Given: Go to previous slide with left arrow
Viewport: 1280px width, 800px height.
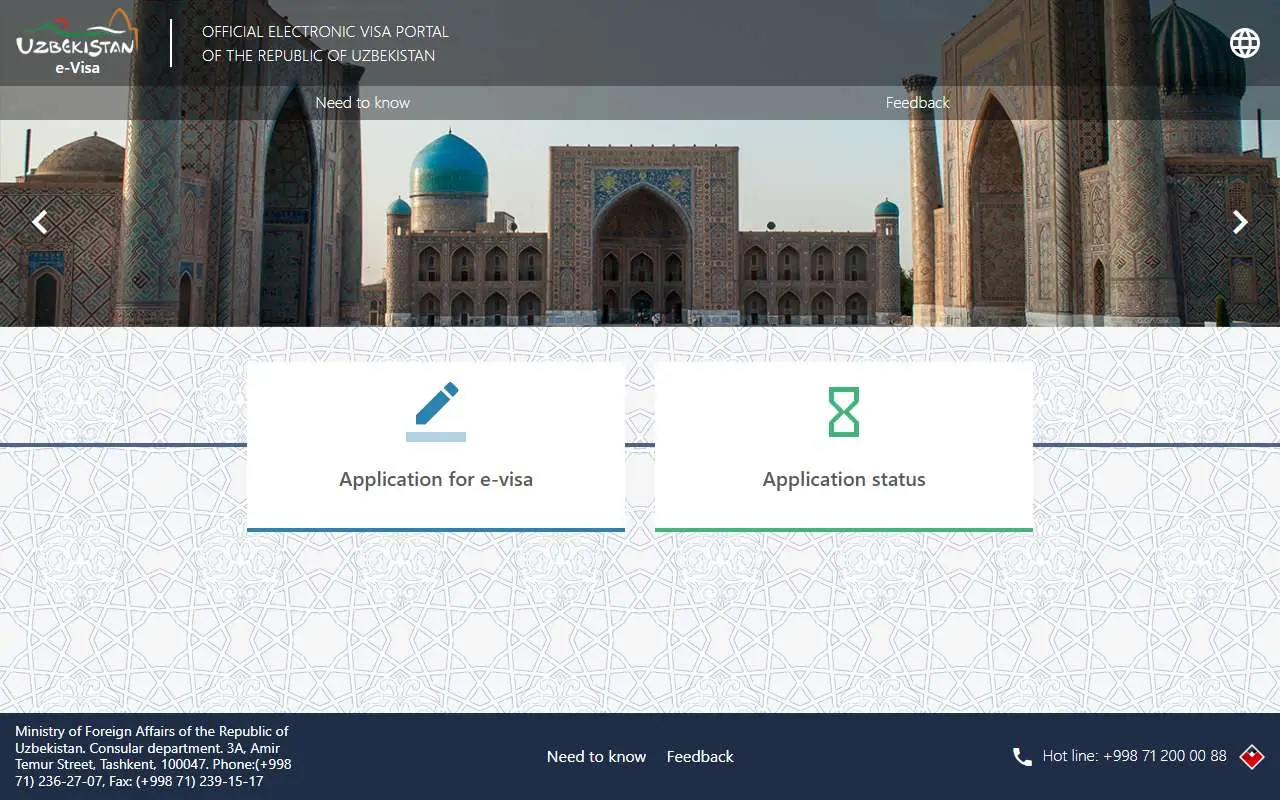Looking at the screenshot, I should pyautogui.click(x=40, y=222).
